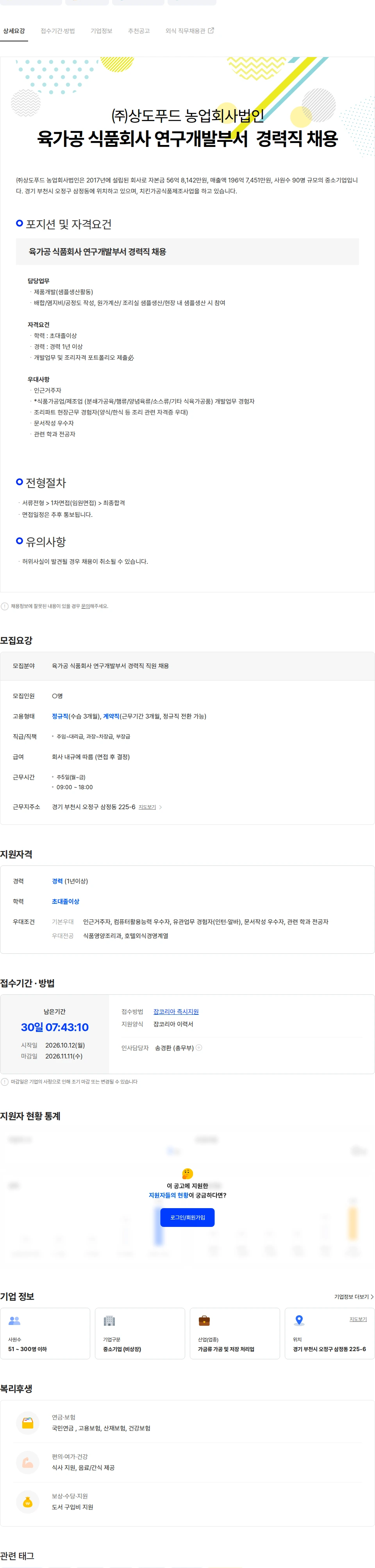The height and width of the screenshot is (1568, 375).
Task: Click the 마감일 2026.11.11(수) date
Action: [x=64, y=1057]
